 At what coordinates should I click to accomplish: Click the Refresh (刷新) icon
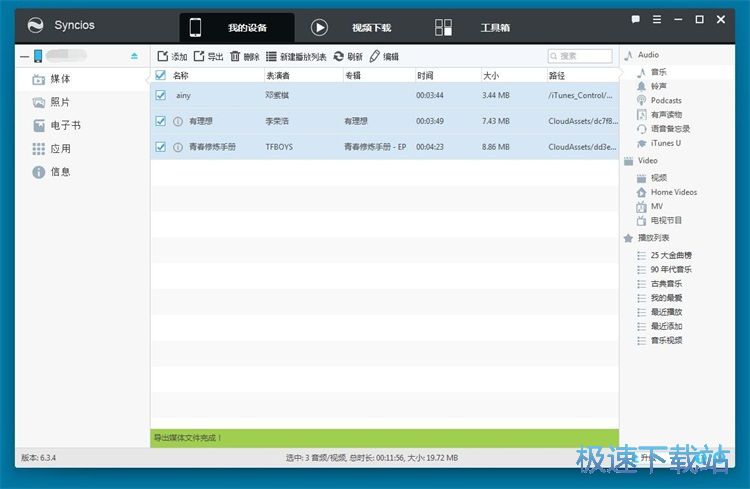tap(339, 57)
